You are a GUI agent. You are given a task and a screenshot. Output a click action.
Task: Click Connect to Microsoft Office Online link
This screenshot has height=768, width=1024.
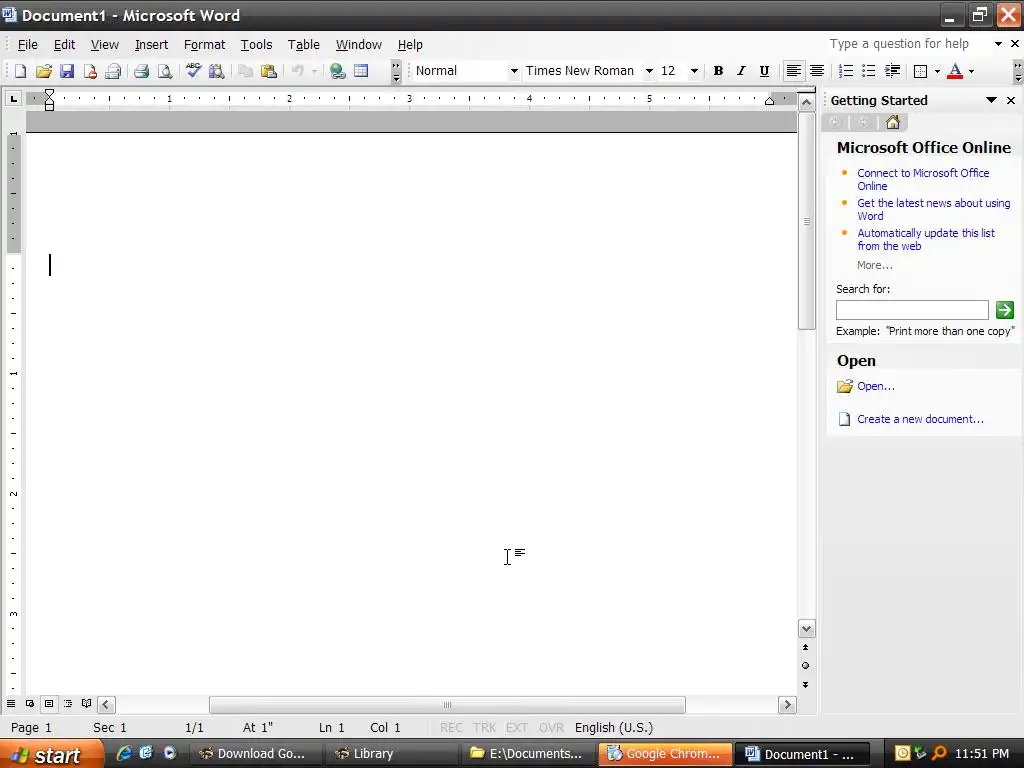pos(923,180)
